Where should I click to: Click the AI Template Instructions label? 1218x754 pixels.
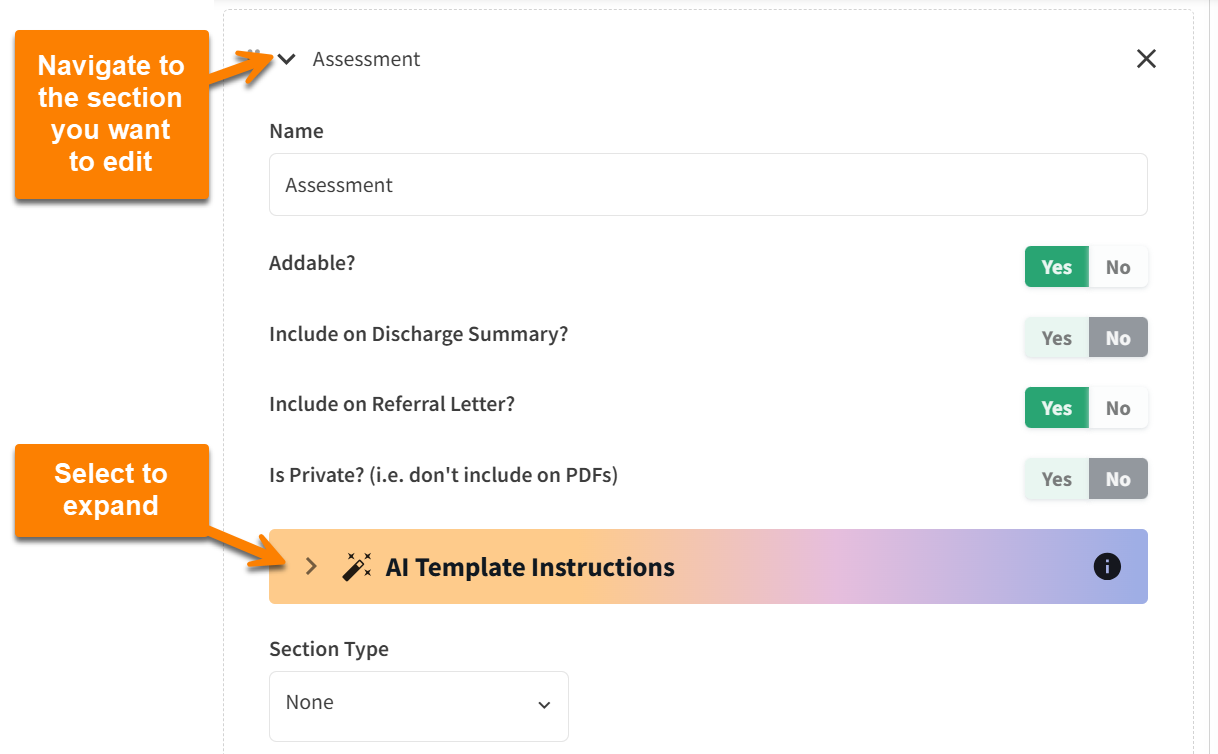click(x=529, y=566)
